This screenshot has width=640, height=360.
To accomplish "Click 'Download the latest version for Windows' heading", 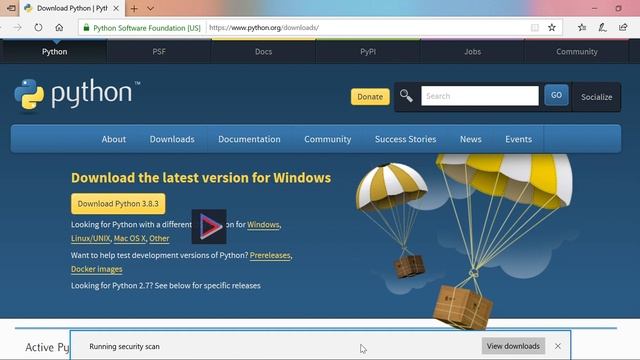I will (201, 178).
